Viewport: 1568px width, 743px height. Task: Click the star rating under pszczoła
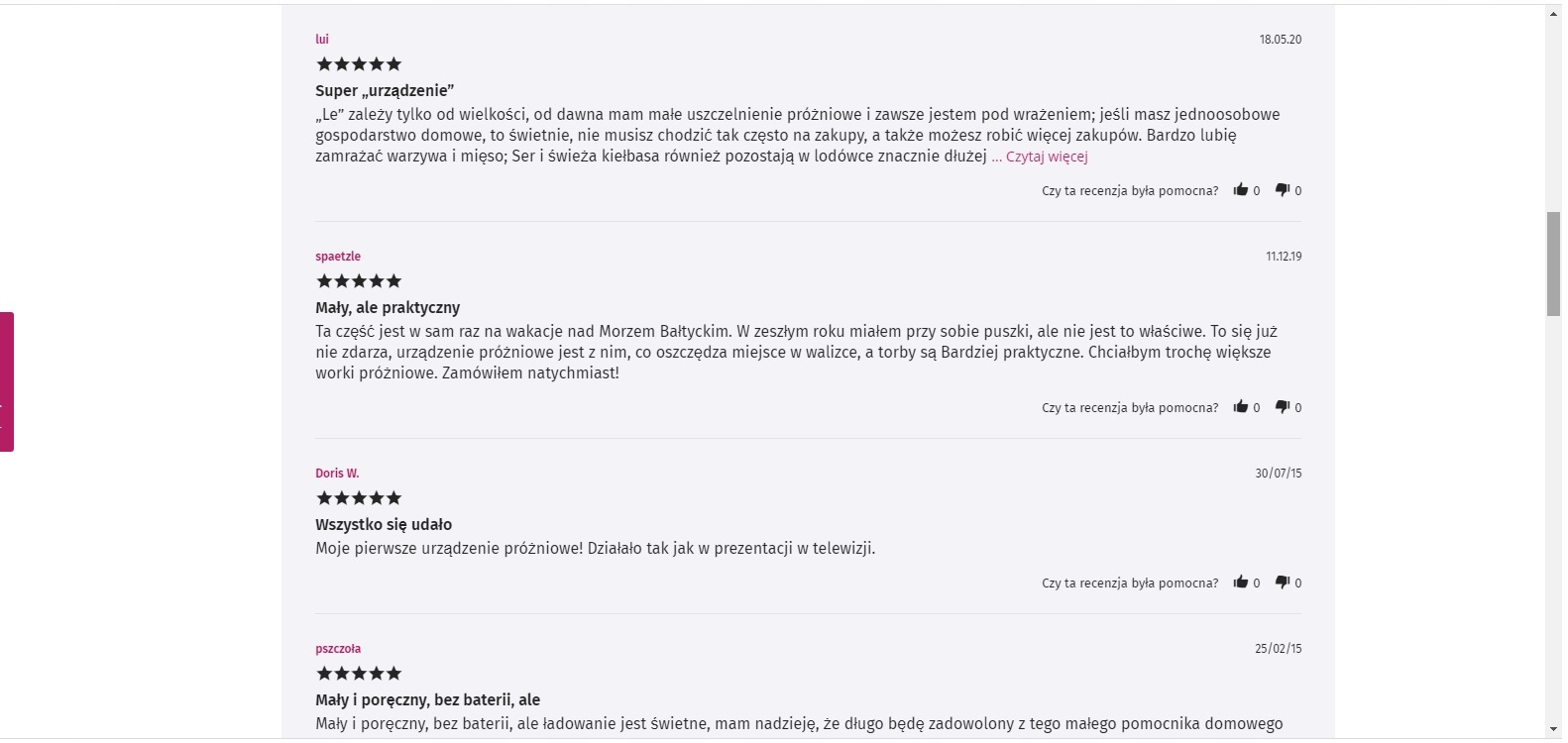coord(359,674)
